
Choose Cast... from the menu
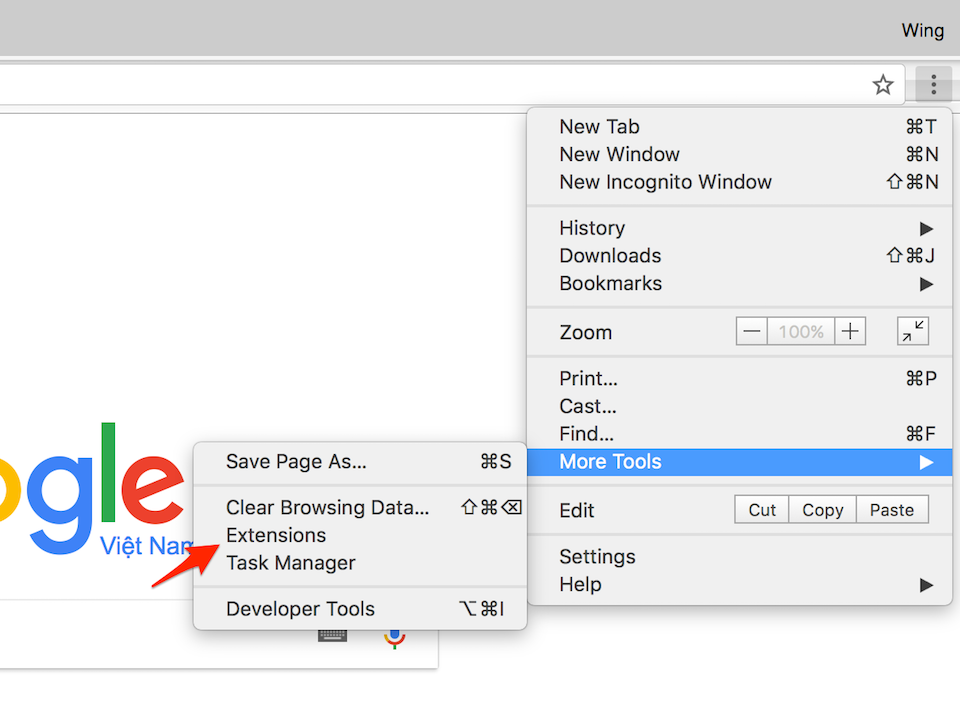pyautogui.click(x=739, y=406)
